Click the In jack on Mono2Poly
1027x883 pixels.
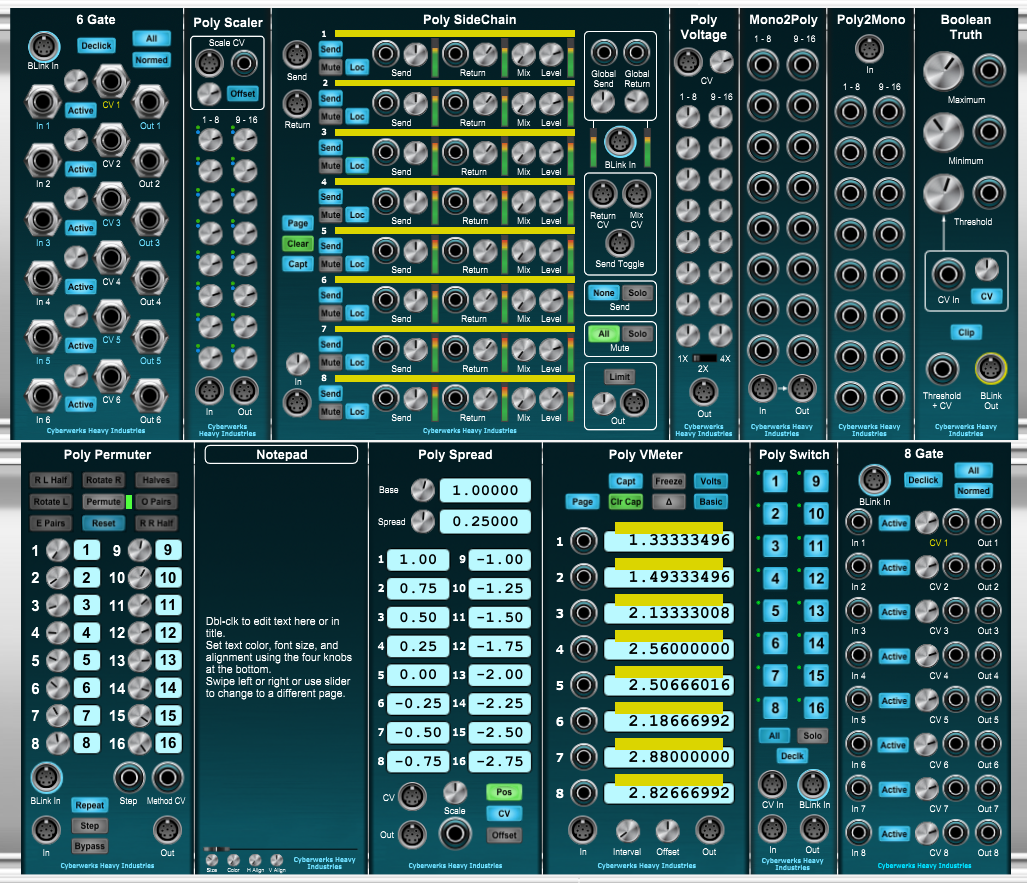[762, 388]
